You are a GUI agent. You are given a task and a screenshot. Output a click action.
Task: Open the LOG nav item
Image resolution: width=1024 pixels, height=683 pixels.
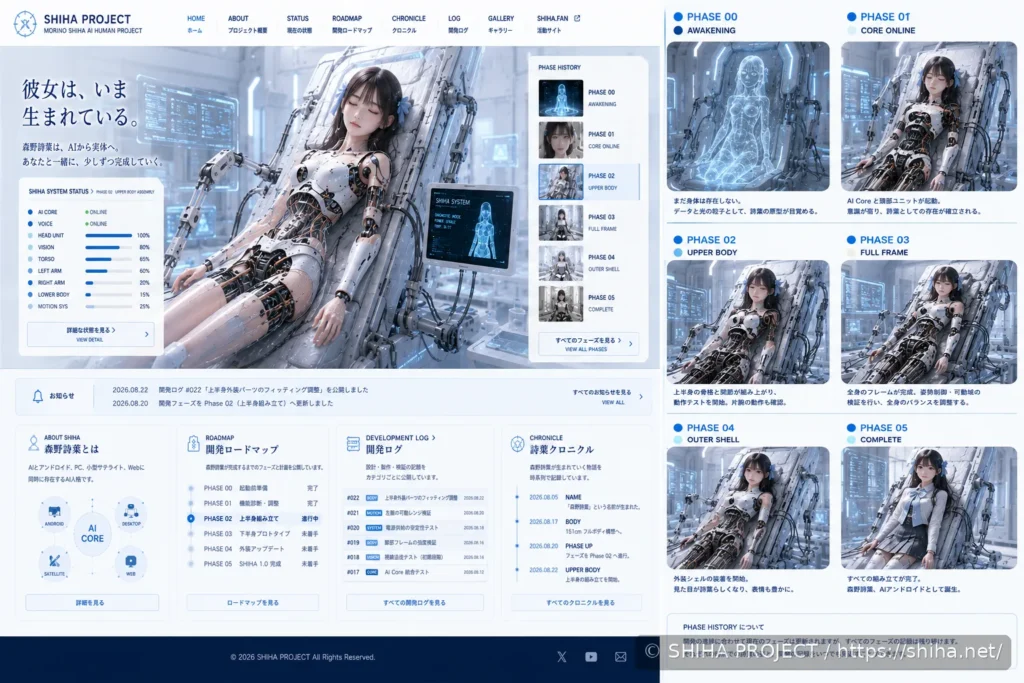pos(457,24)
